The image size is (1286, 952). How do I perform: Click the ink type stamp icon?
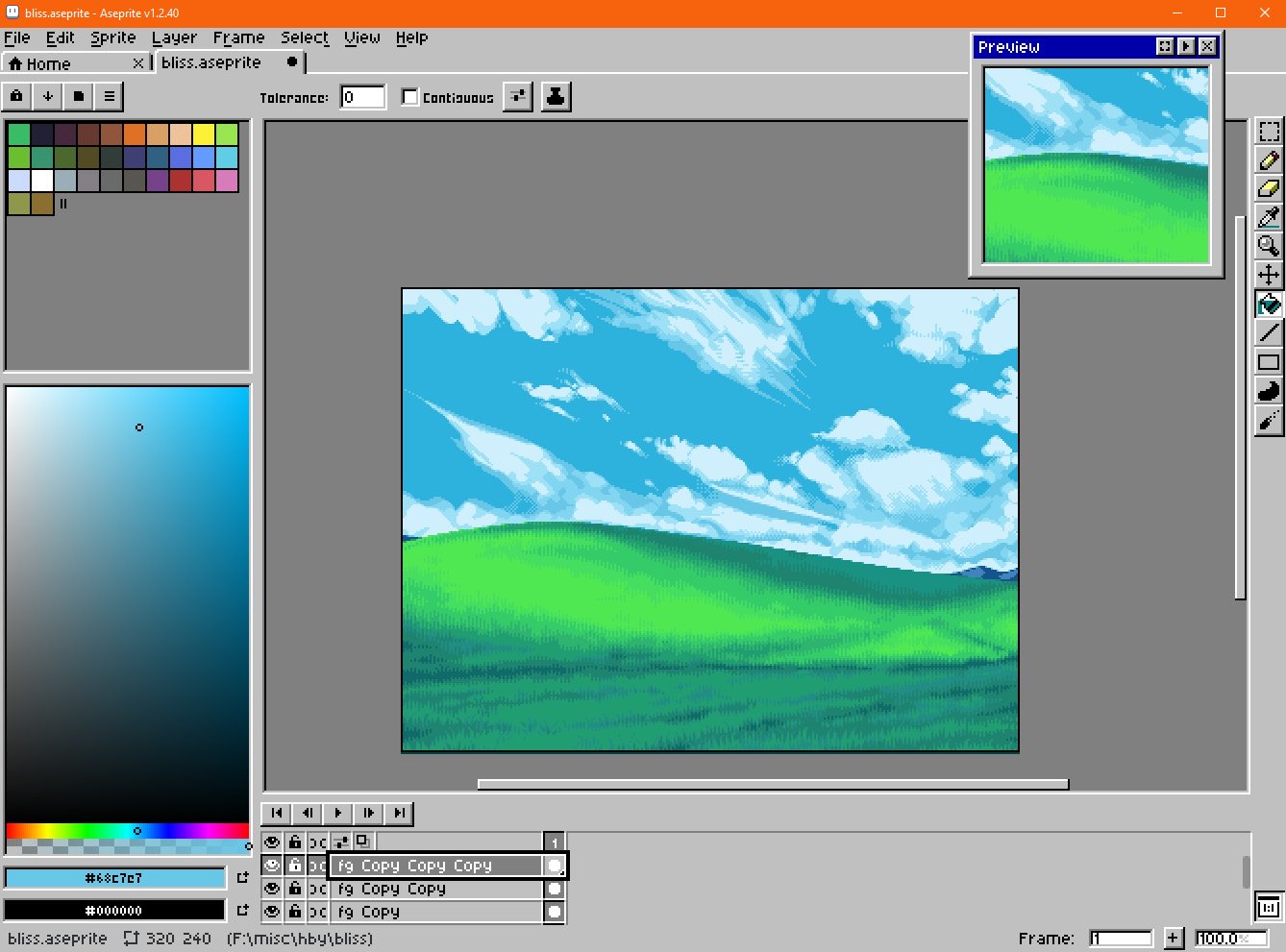tap(556, 96)
